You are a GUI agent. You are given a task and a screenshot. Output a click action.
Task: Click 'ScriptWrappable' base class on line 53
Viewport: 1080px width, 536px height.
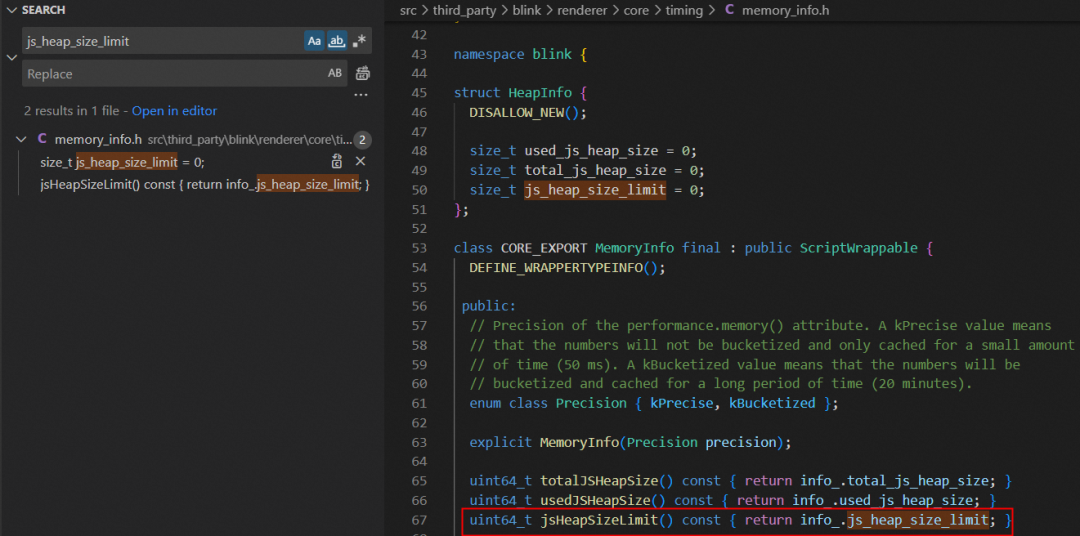point(858,248)
